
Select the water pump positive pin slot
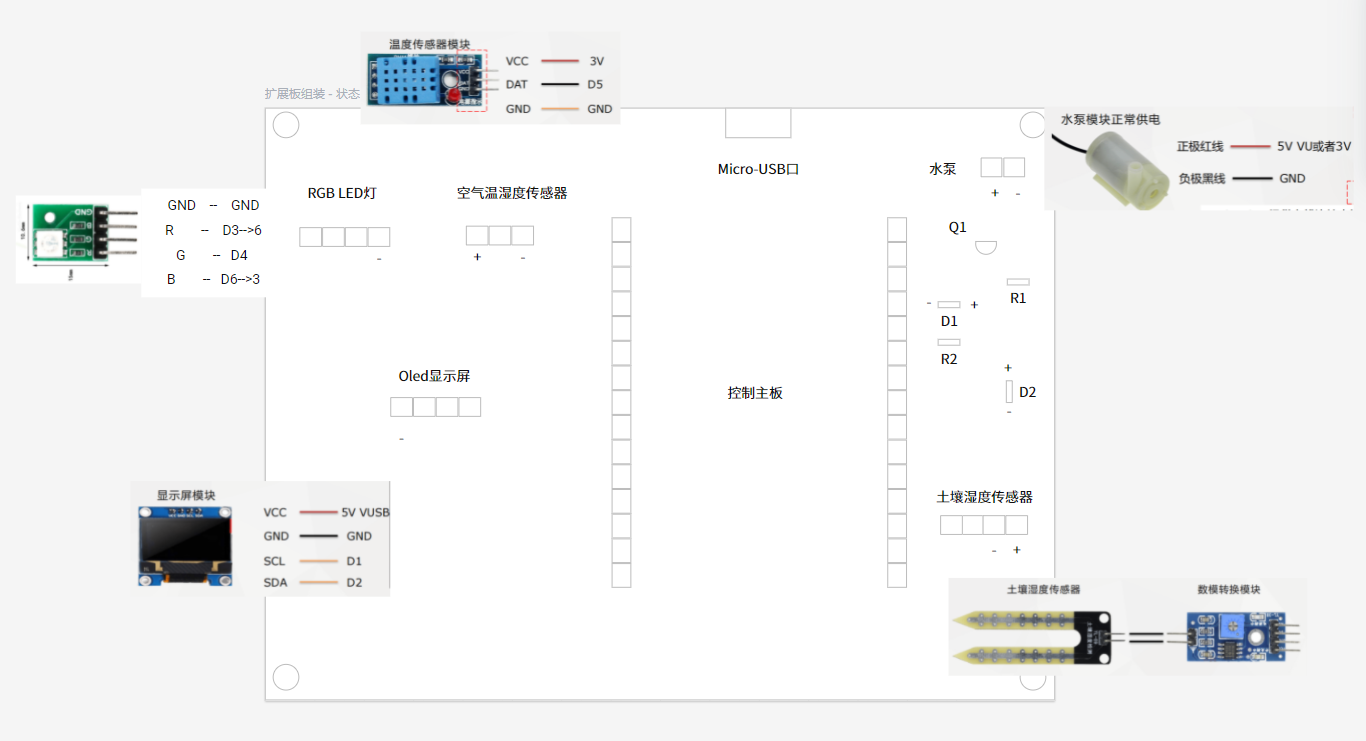991,168
